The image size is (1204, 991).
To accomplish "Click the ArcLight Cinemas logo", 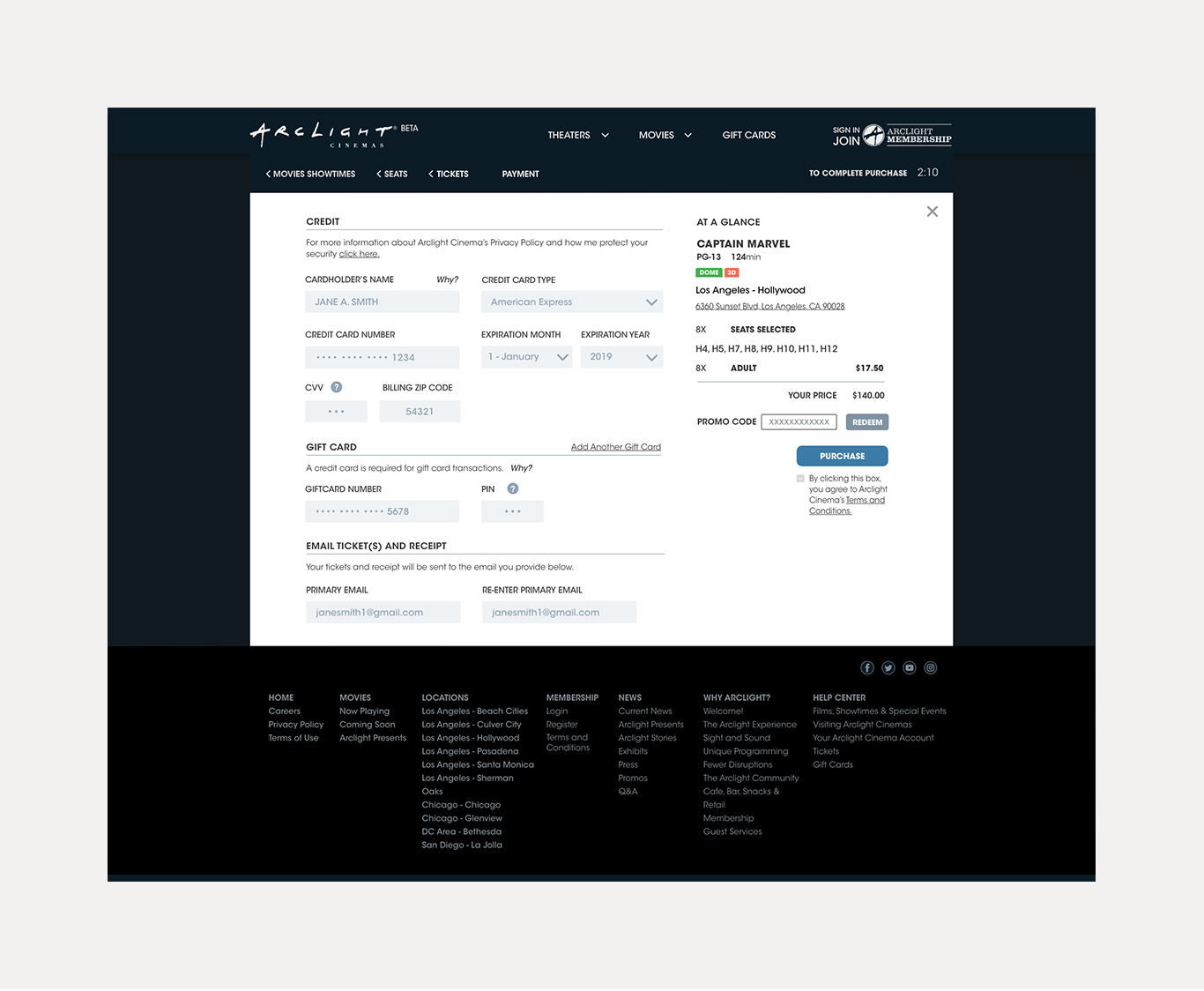I will pos(323,134).
